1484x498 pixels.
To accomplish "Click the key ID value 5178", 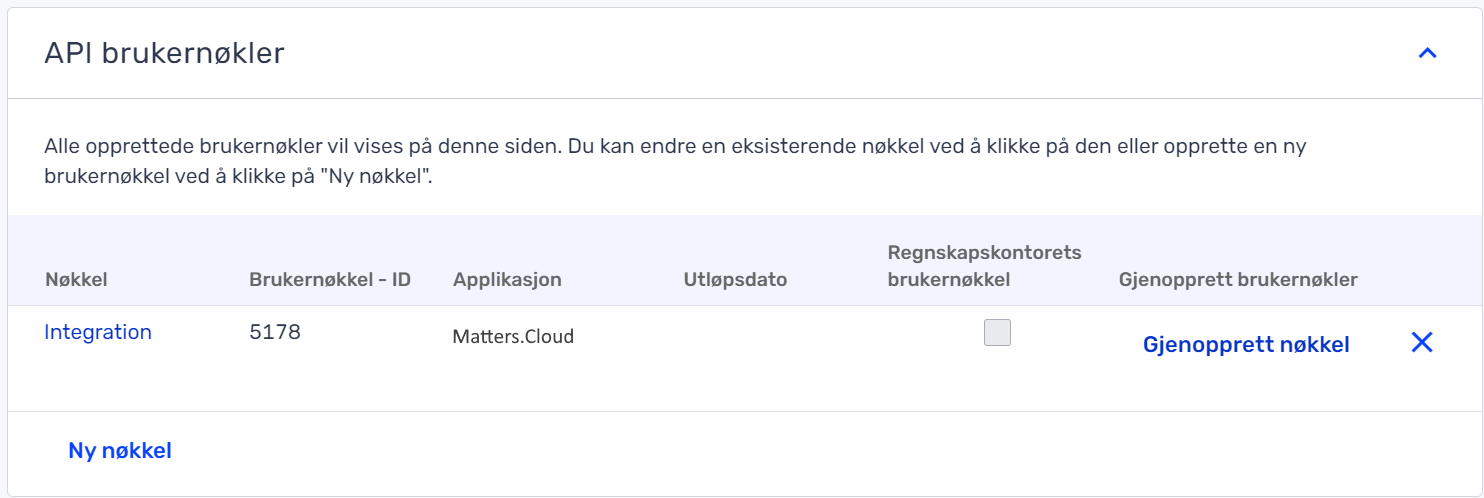I will pyautogui.click(x=275, y=332).
